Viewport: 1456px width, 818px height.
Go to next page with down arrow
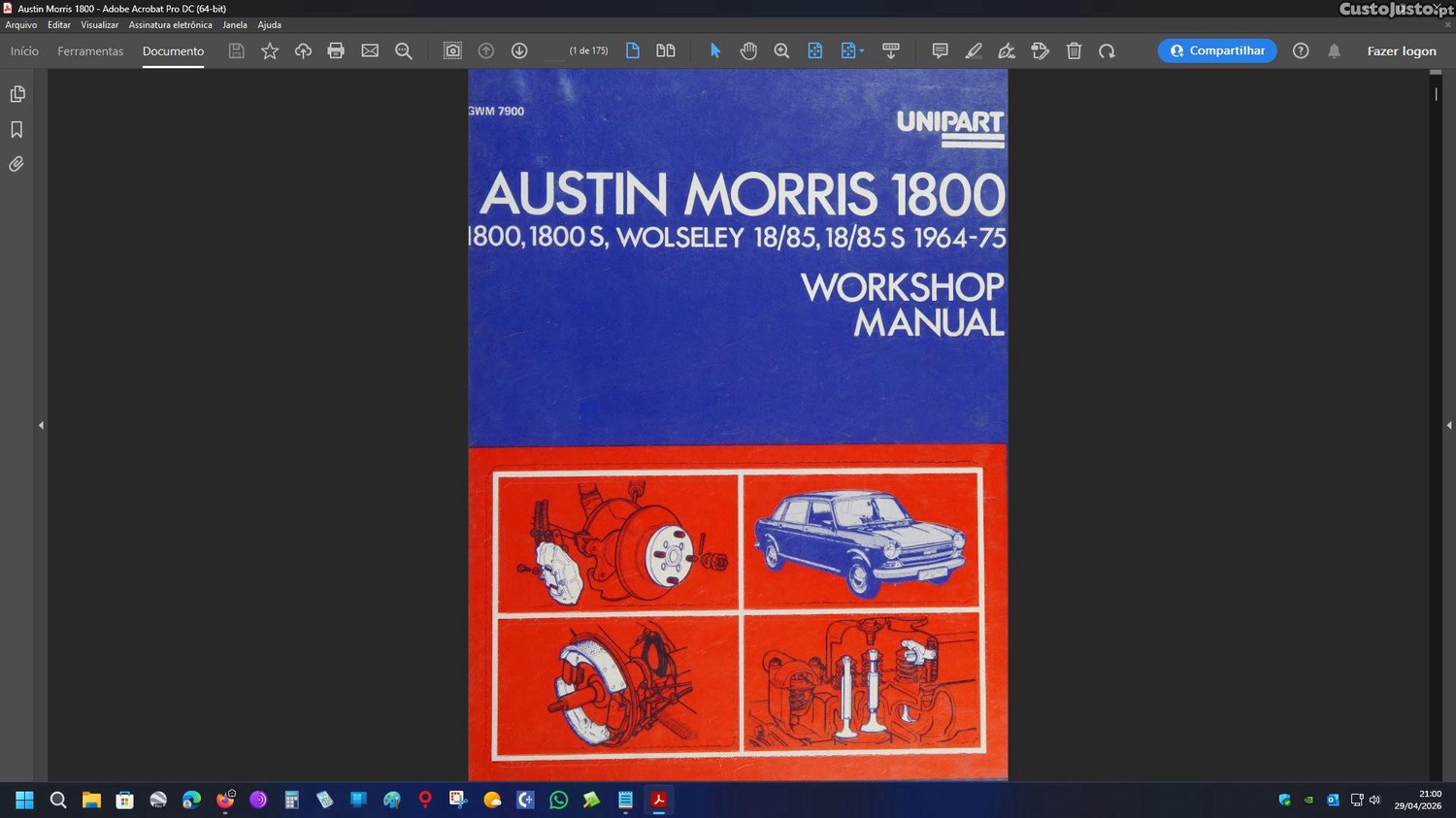click(519, 51)
